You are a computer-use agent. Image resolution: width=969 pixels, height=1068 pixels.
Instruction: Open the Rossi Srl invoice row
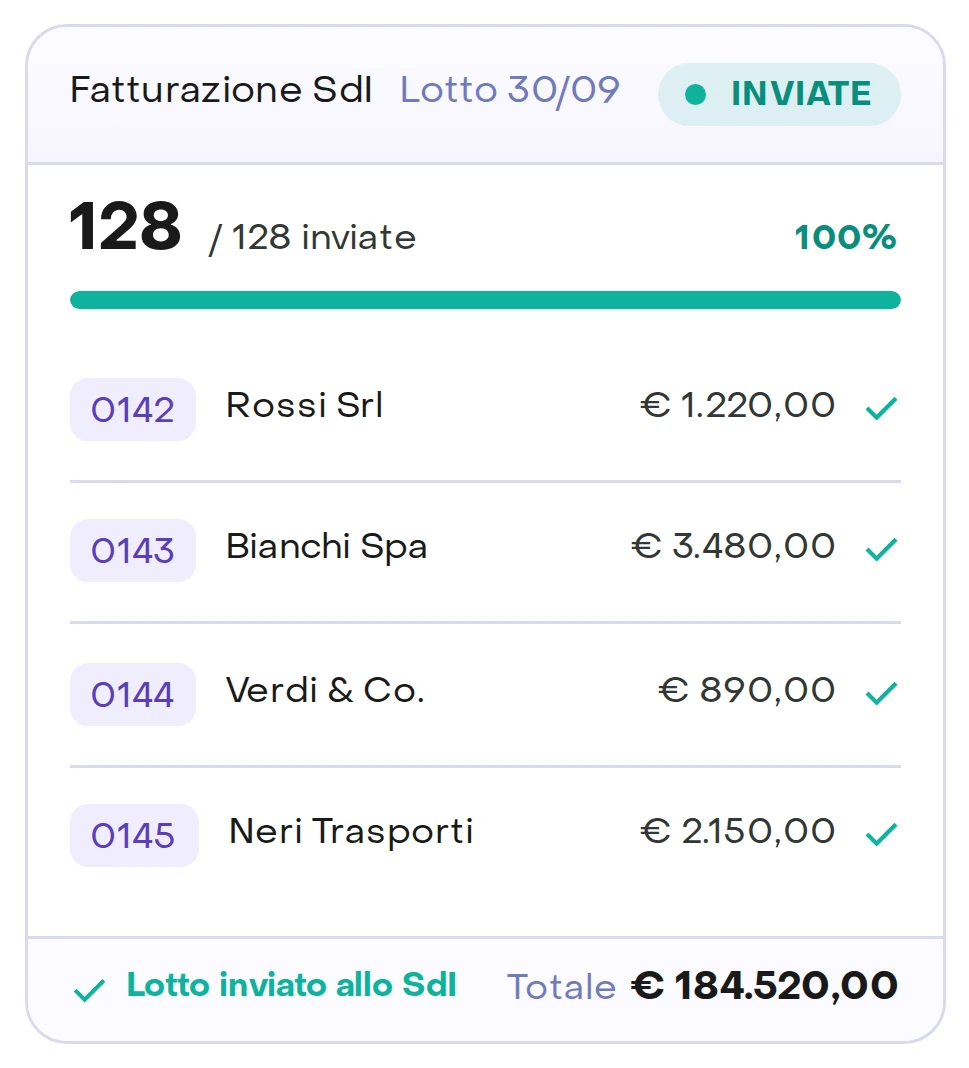(486, 409)
